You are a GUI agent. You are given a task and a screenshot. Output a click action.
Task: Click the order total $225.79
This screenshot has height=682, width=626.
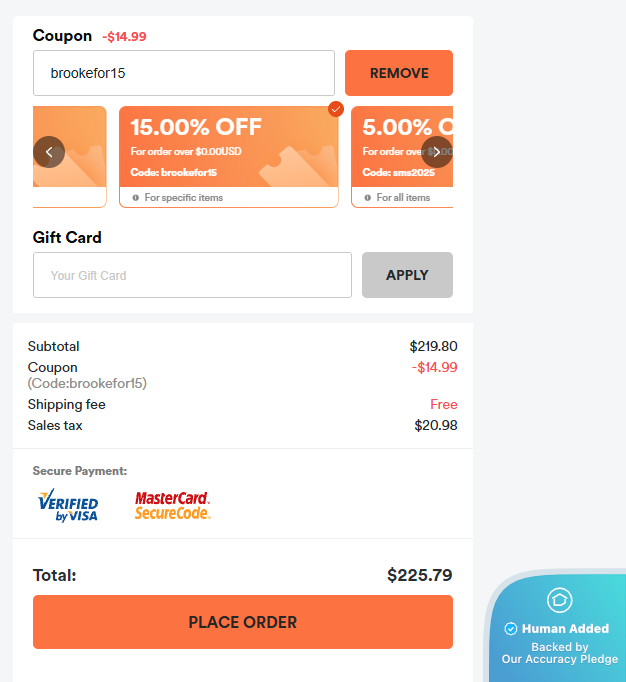(x=419, y=575)
